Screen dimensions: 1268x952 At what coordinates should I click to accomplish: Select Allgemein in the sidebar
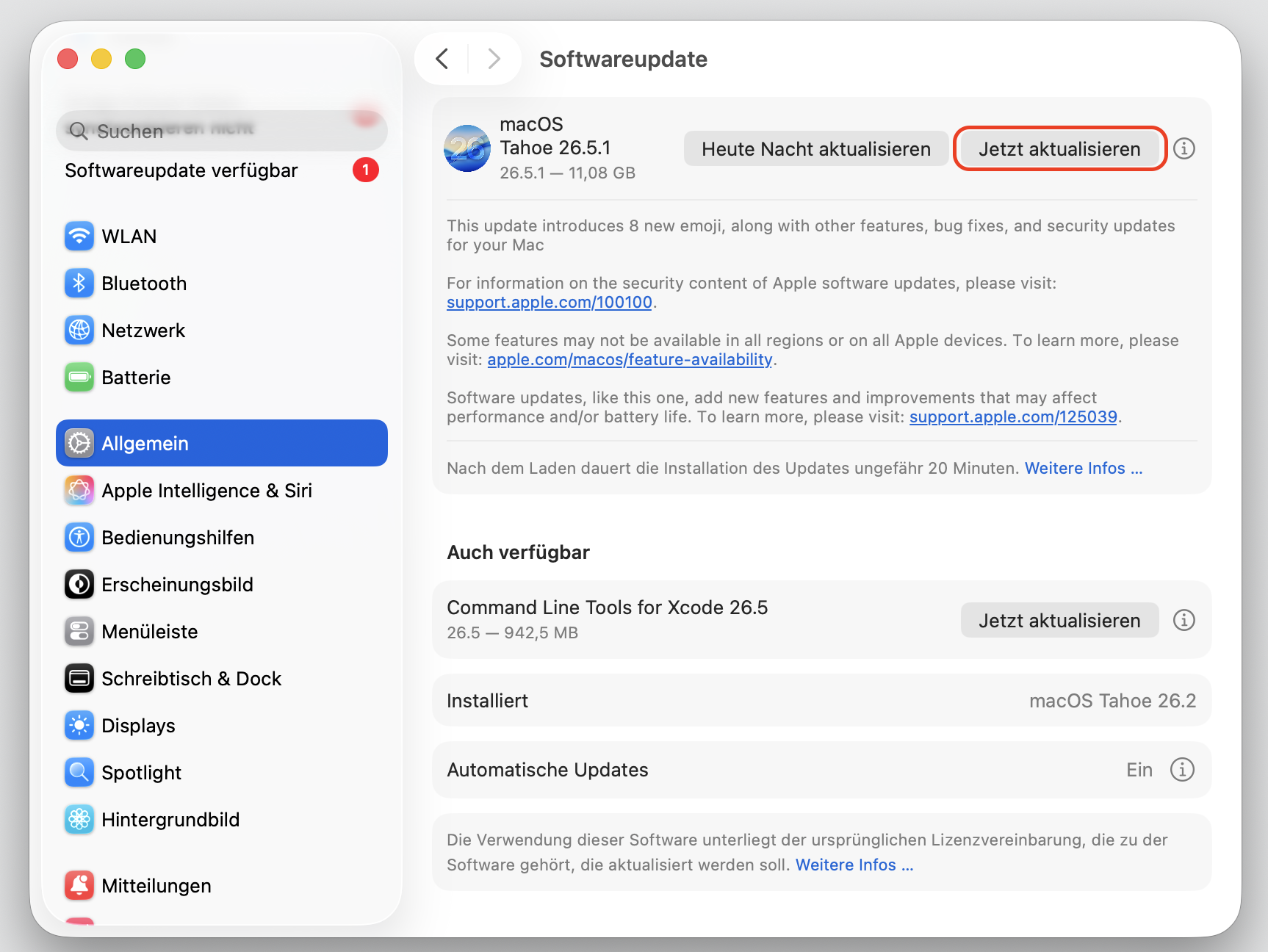[x=222, y=443]
